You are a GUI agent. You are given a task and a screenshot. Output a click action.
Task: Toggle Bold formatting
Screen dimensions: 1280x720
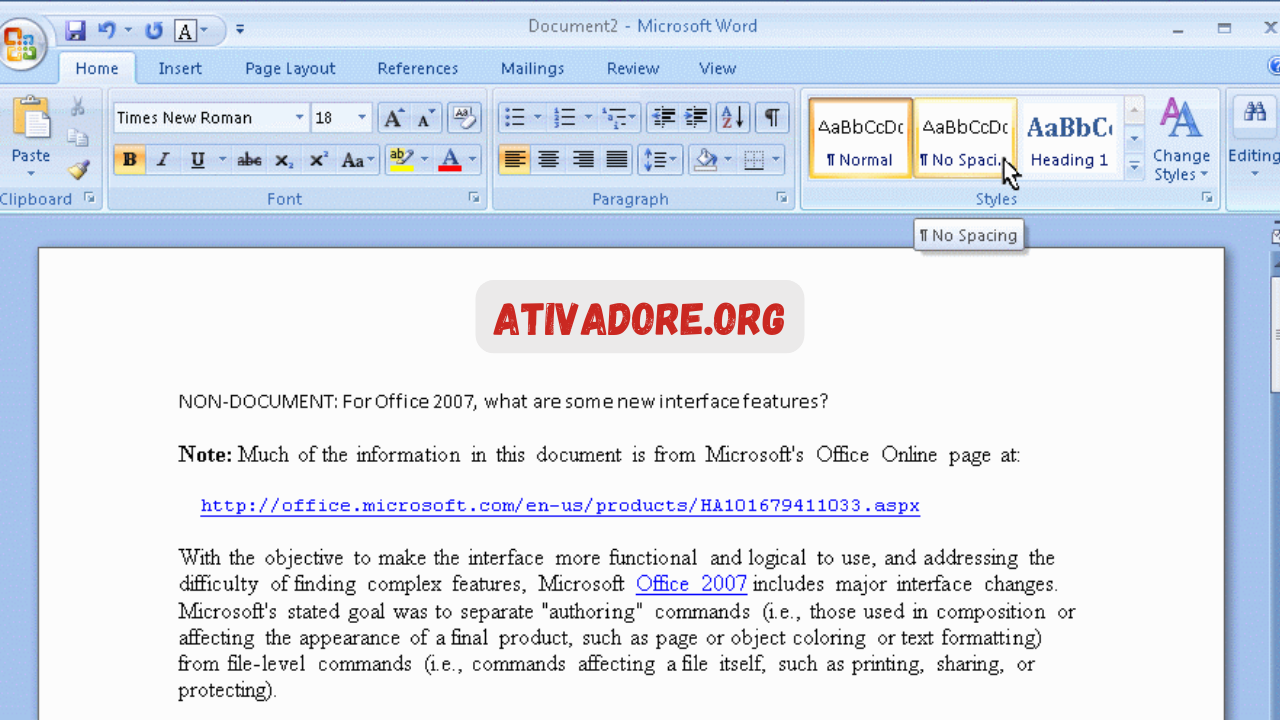coord(129,160)
